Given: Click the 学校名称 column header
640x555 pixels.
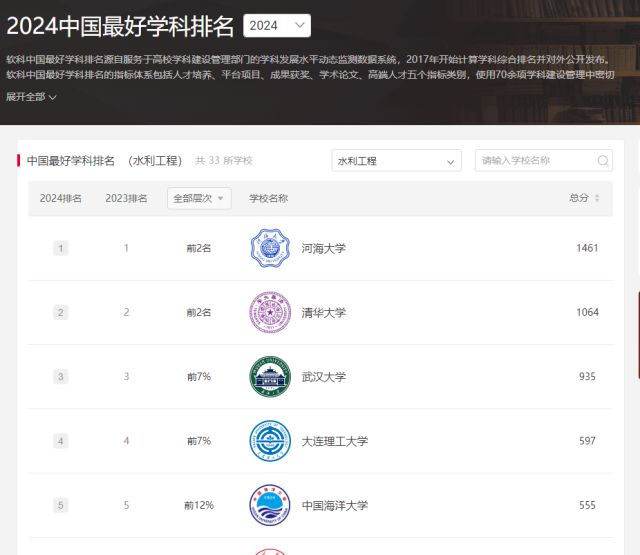Looking at the screenshot, I should [x=268, y=198].
